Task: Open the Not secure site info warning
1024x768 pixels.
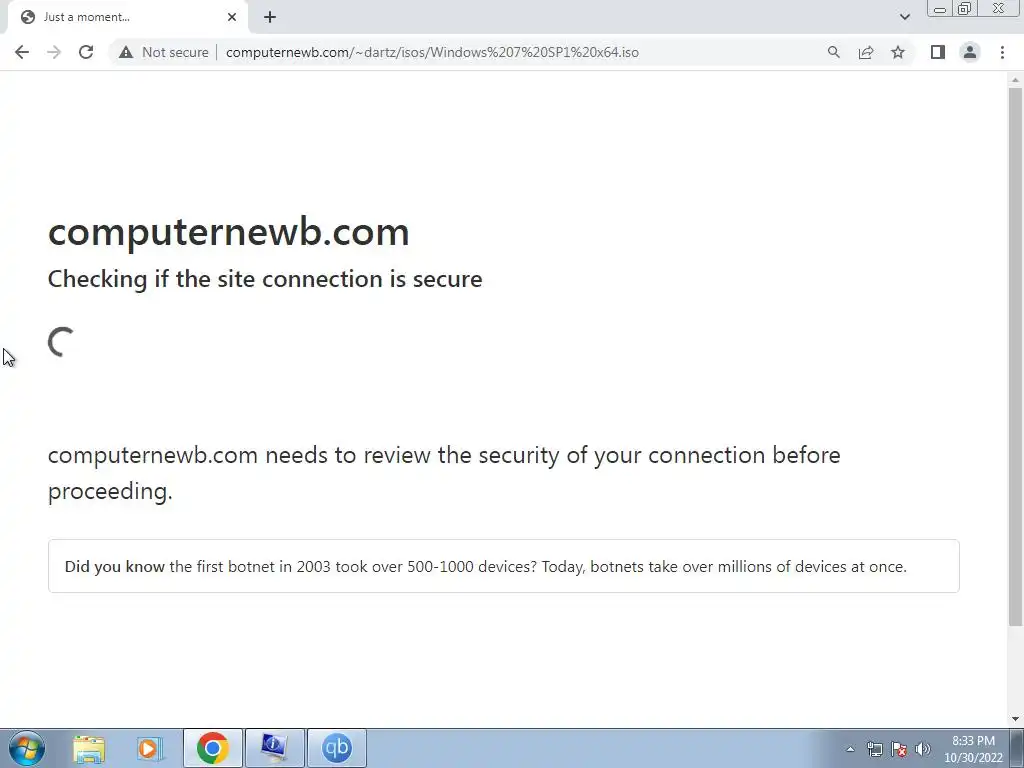Action: click(x=163, y=52)
